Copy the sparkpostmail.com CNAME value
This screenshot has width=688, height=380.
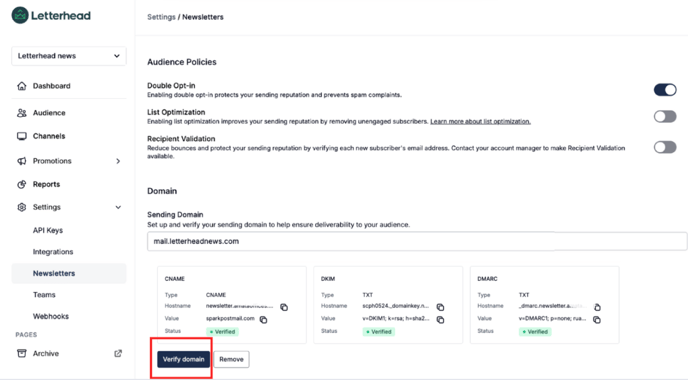263,319
